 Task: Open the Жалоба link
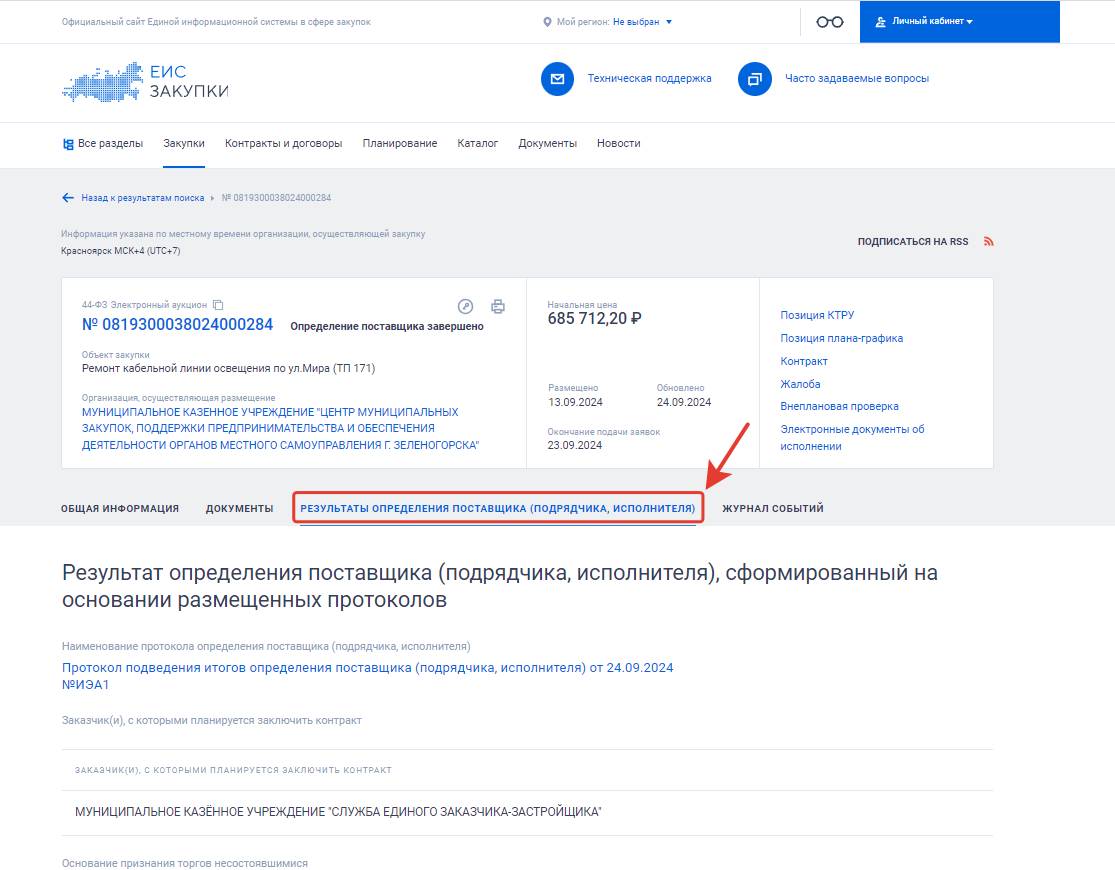[799, 384]
